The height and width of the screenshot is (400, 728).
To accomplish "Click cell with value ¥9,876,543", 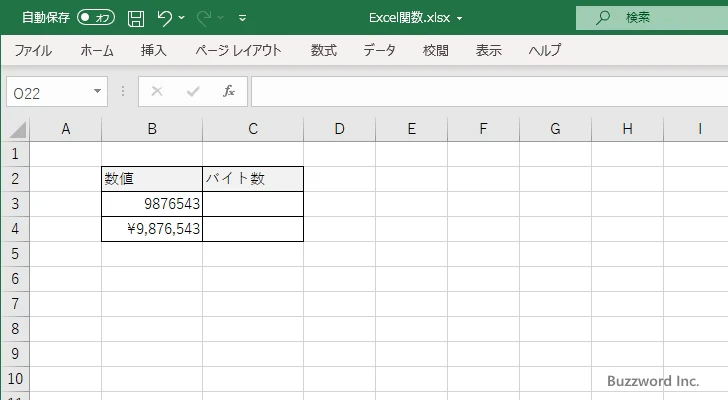I will pos(152,229).
